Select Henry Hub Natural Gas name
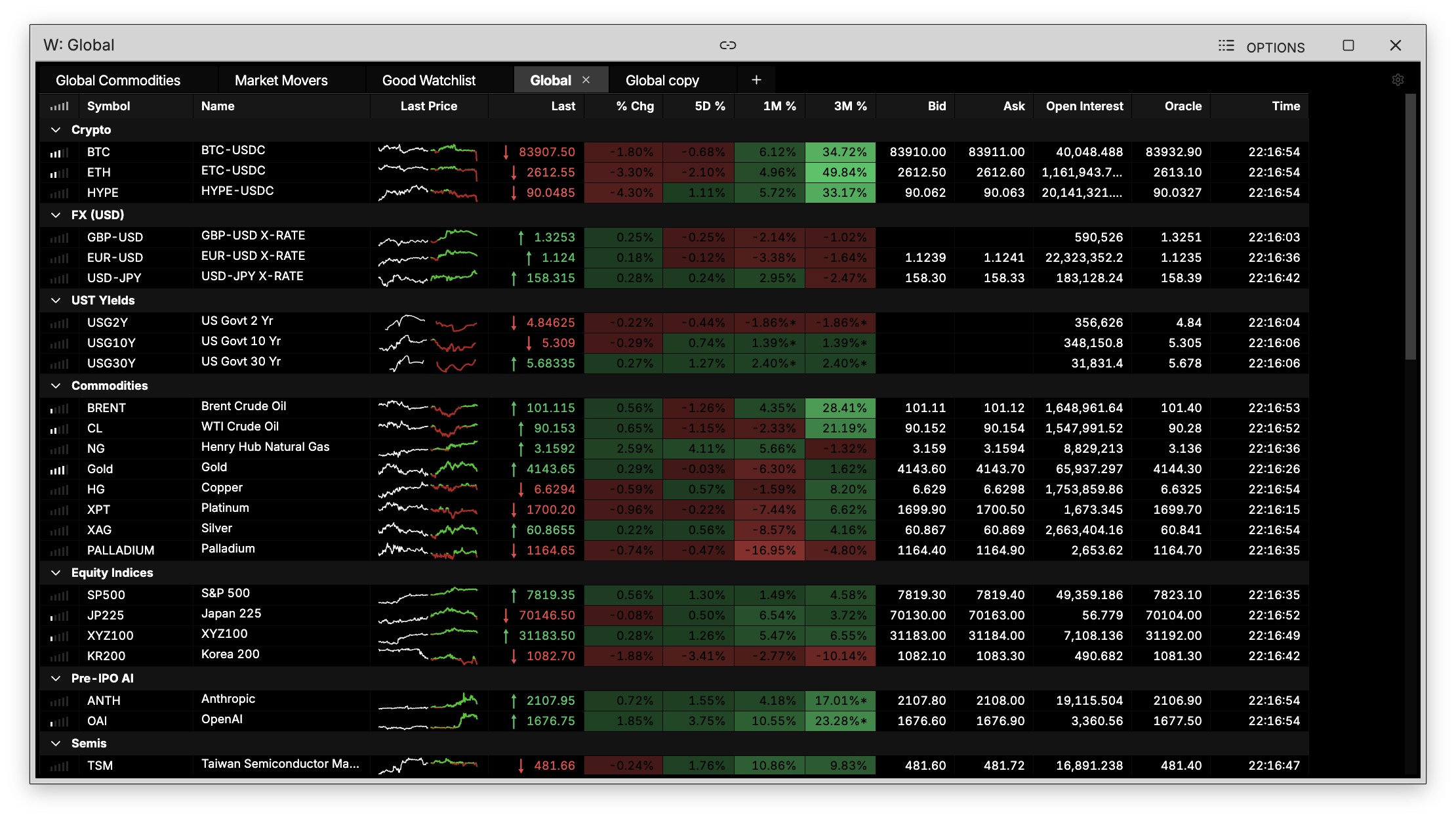This screenshot has width=1456, height=819. coord(265,447)
